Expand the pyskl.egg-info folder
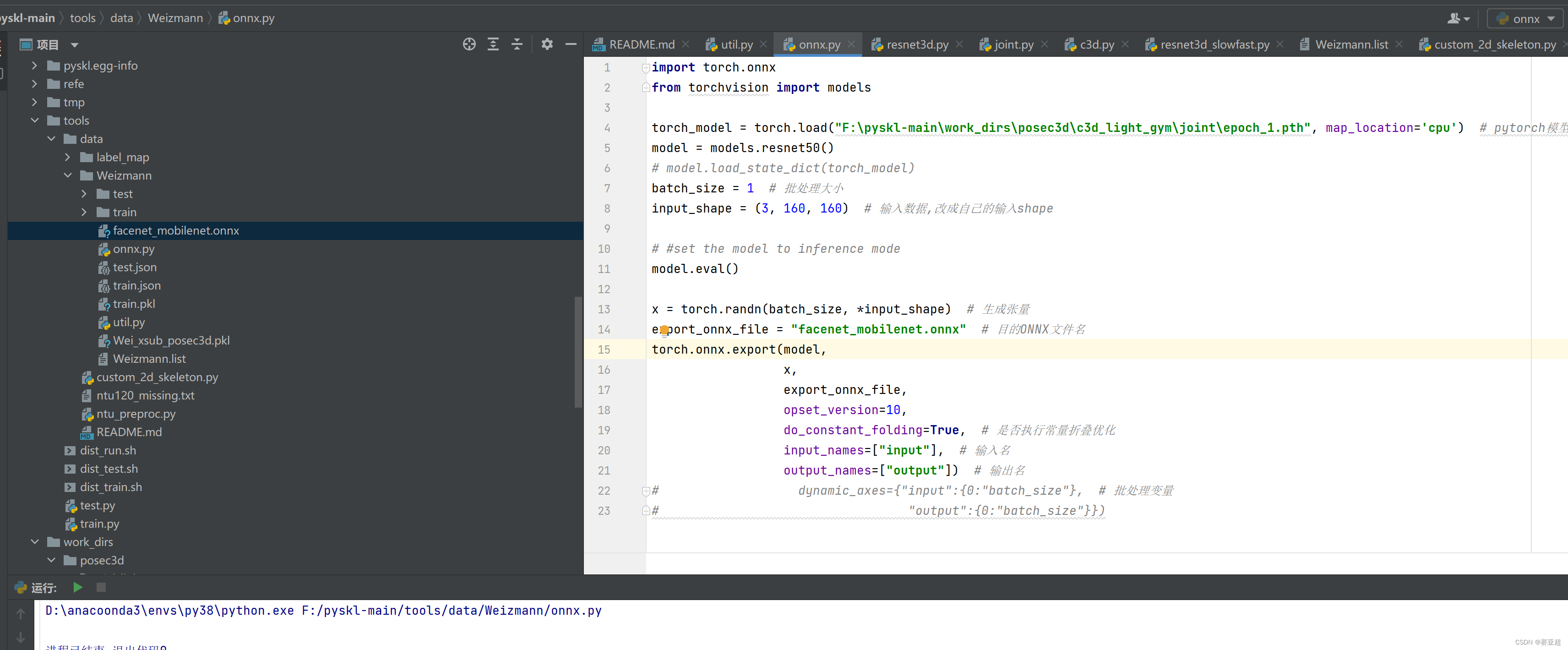Image resolution: width=1568 pixels, height=650 pixels. [x=35, y=66]
